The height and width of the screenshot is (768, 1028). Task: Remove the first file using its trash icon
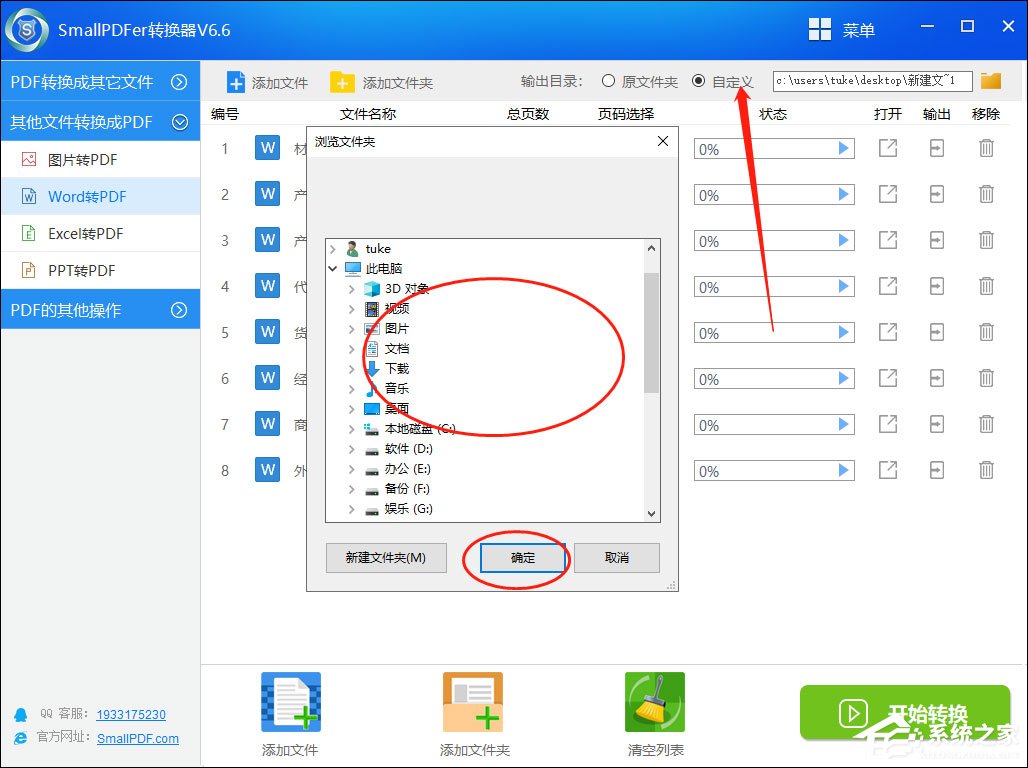click(x=986, y=147)
